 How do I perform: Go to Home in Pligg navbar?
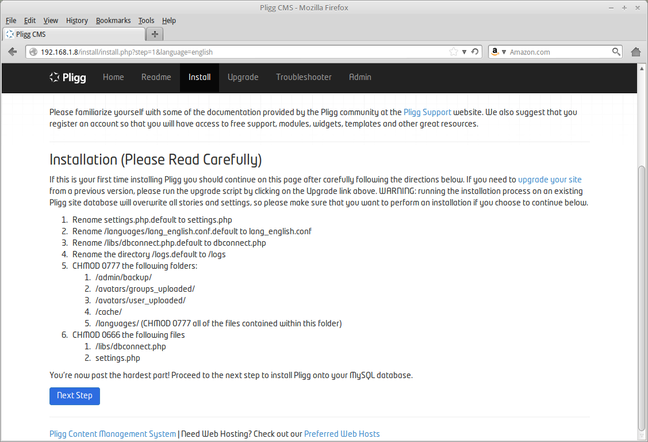[113, 77]
